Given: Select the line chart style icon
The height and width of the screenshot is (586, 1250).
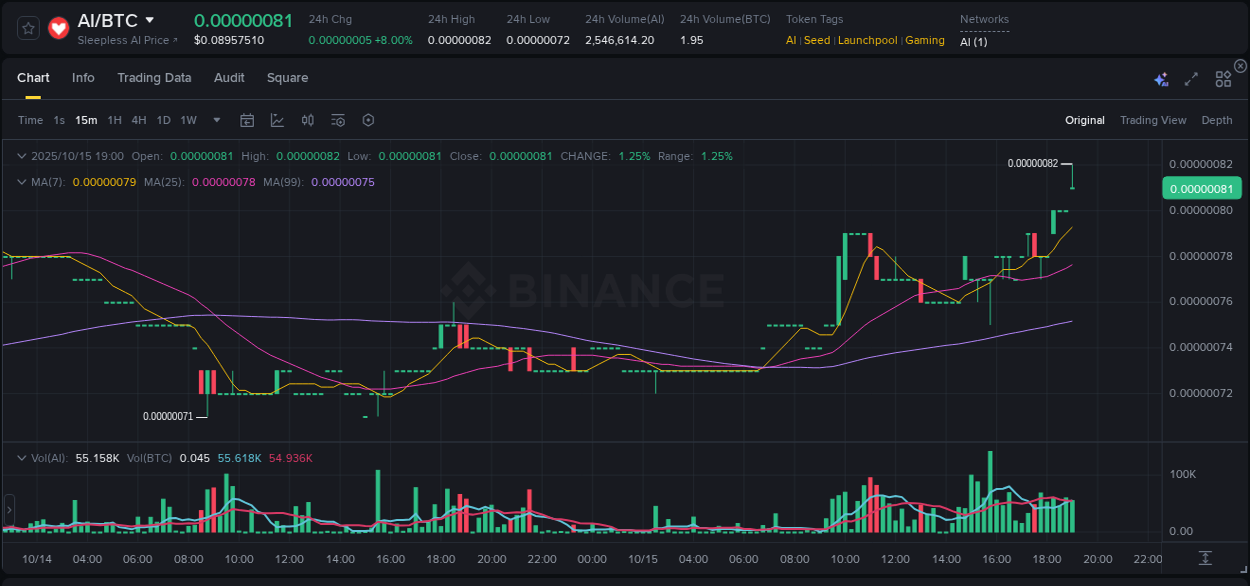Looking at the screenshot, I should [x=277, y=120].
